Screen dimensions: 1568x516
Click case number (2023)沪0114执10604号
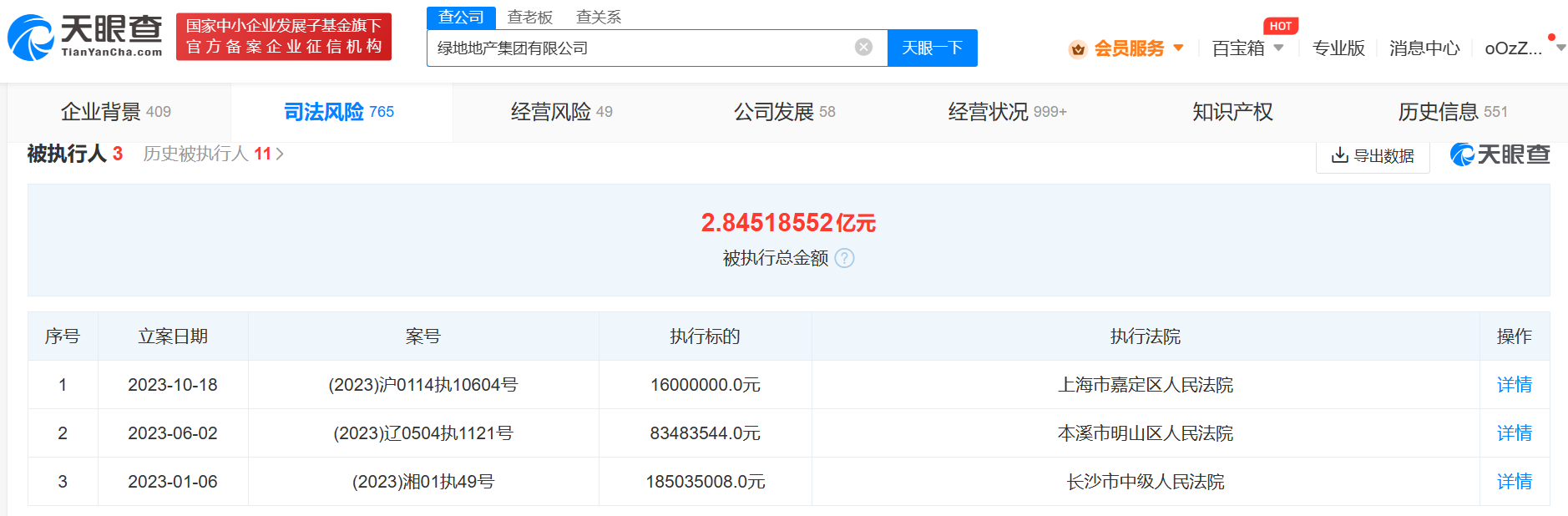(423, 385)
